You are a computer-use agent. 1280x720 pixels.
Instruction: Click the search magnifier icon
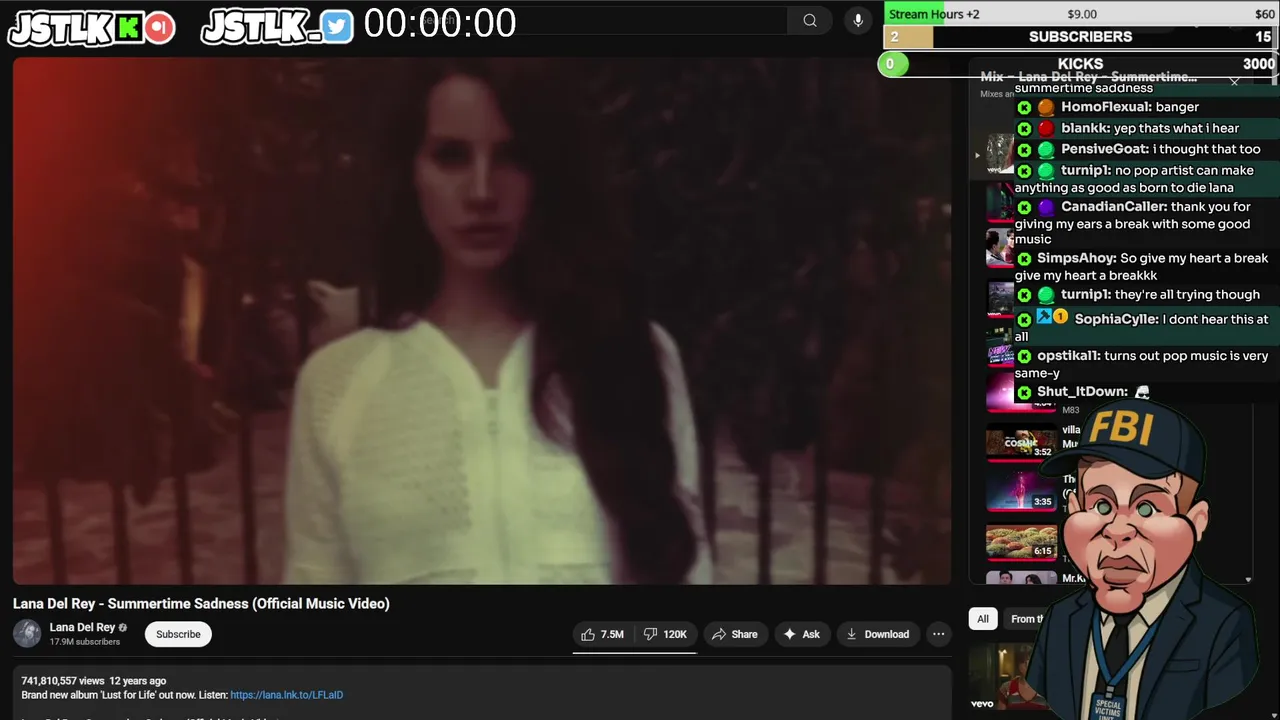pyautogui.click(x=810, y=21)
